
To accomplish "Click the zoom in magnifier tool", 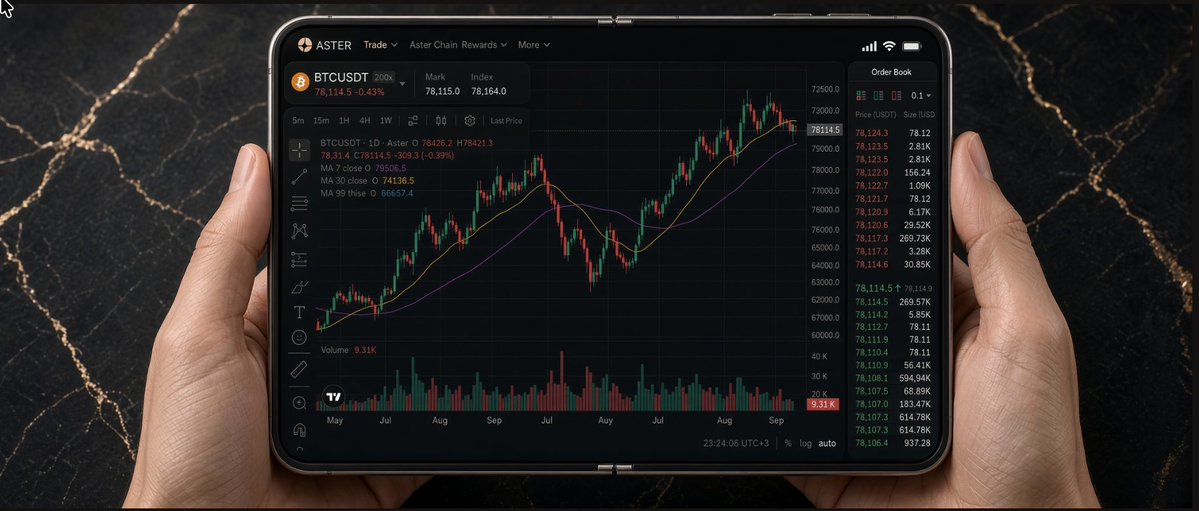I will 299,403.
